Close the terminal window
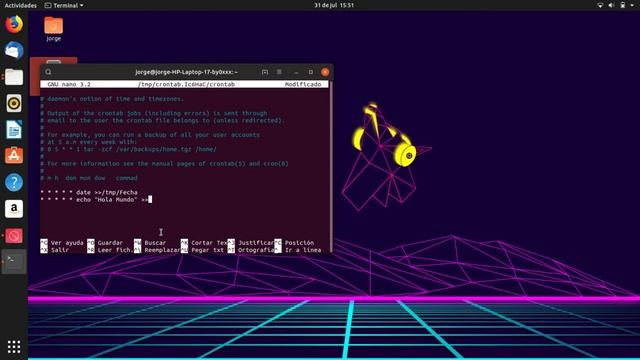The height and width of the screenshot is (360, 640). click(x=325, y=72)
